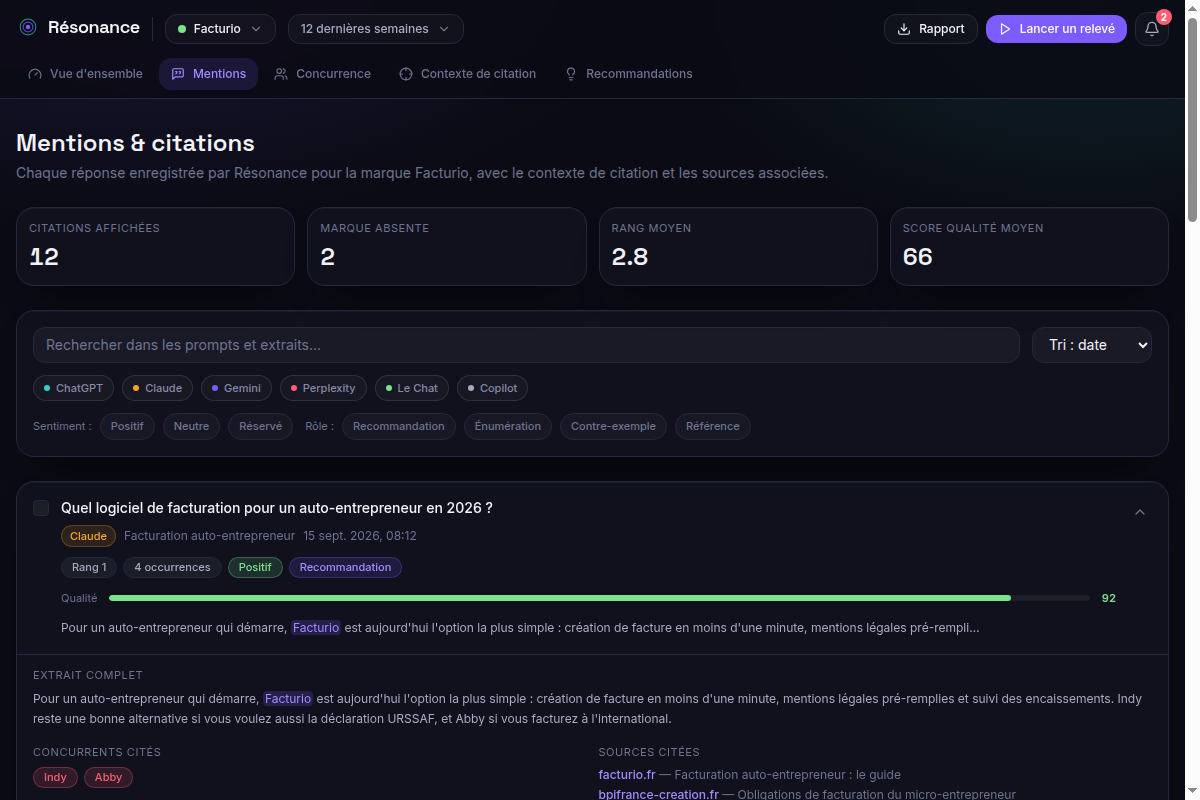Click the Résonance logo icon
The width and height of the screenshot is (1200, 800).
click(x=28, y=28)
